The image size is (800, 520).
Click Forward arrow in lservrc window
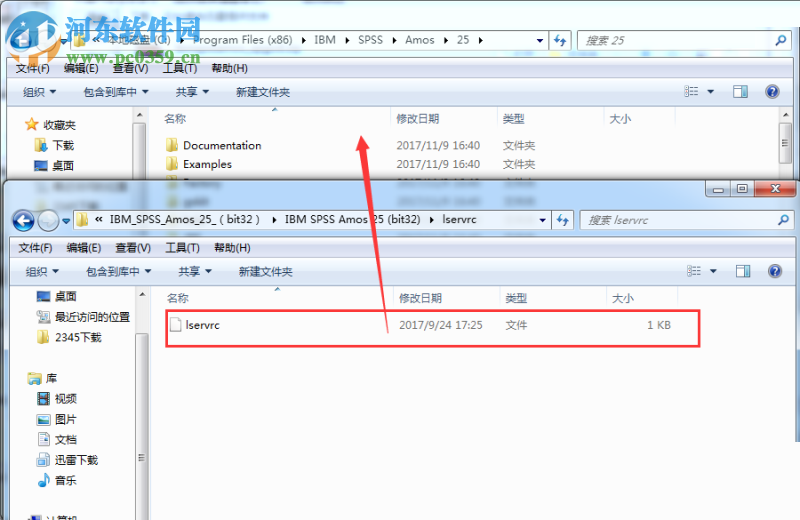point(48,220)
